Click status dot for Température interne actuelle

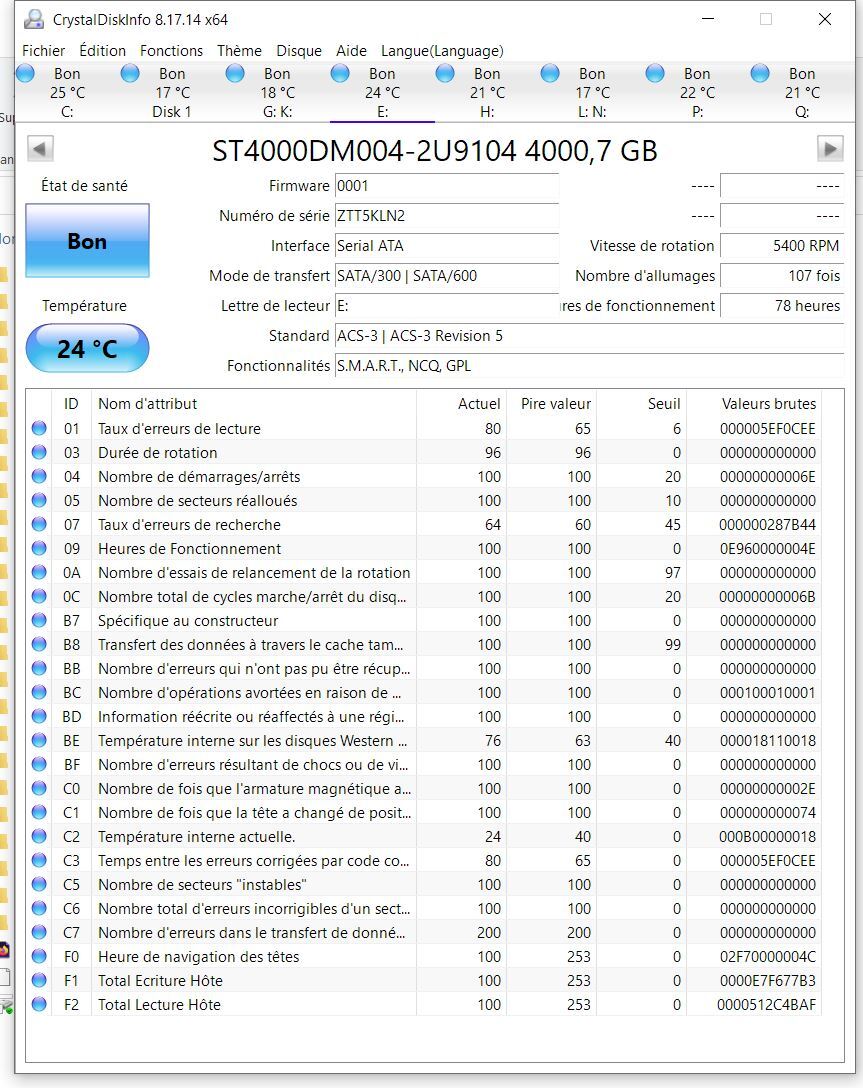pyautogui.click(x=39, y=836)
